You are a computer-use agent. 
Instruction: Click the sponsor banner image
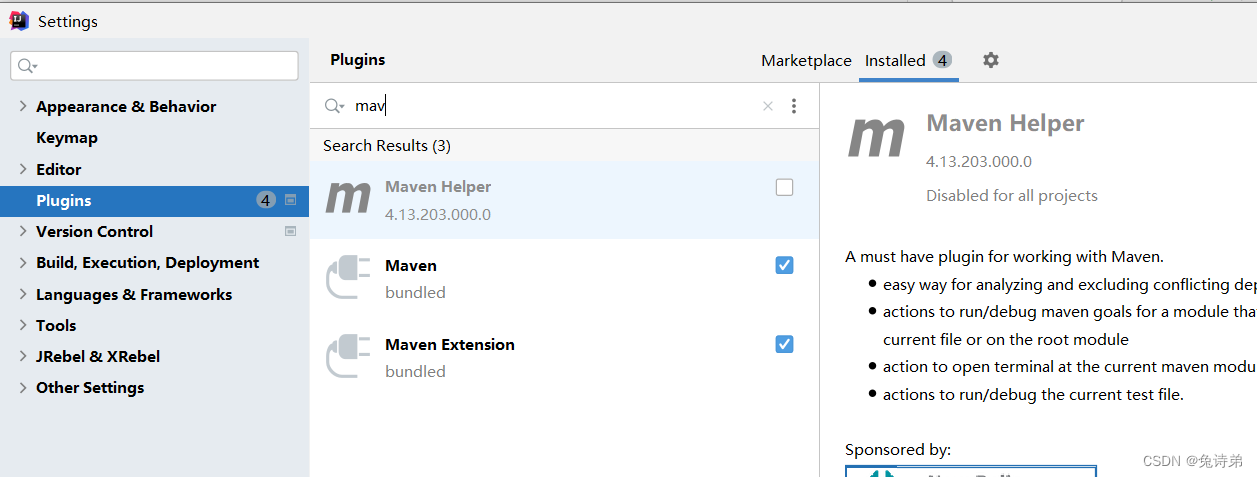pyautogui.click(x=971, y=471)
